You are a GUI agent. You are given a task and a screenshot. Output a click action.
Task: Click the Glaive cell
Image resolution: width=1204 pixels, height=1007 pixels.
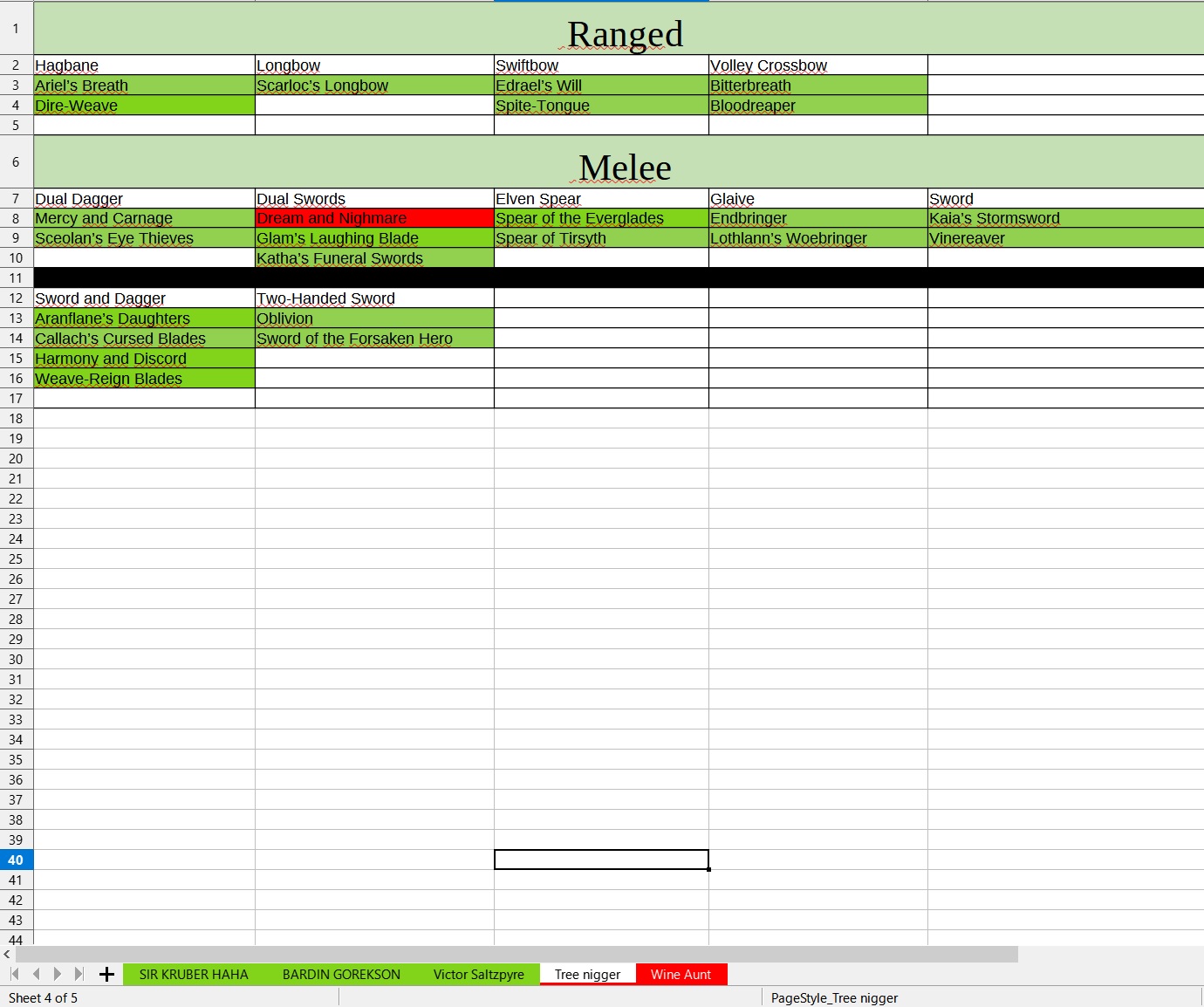pos(818,199)
